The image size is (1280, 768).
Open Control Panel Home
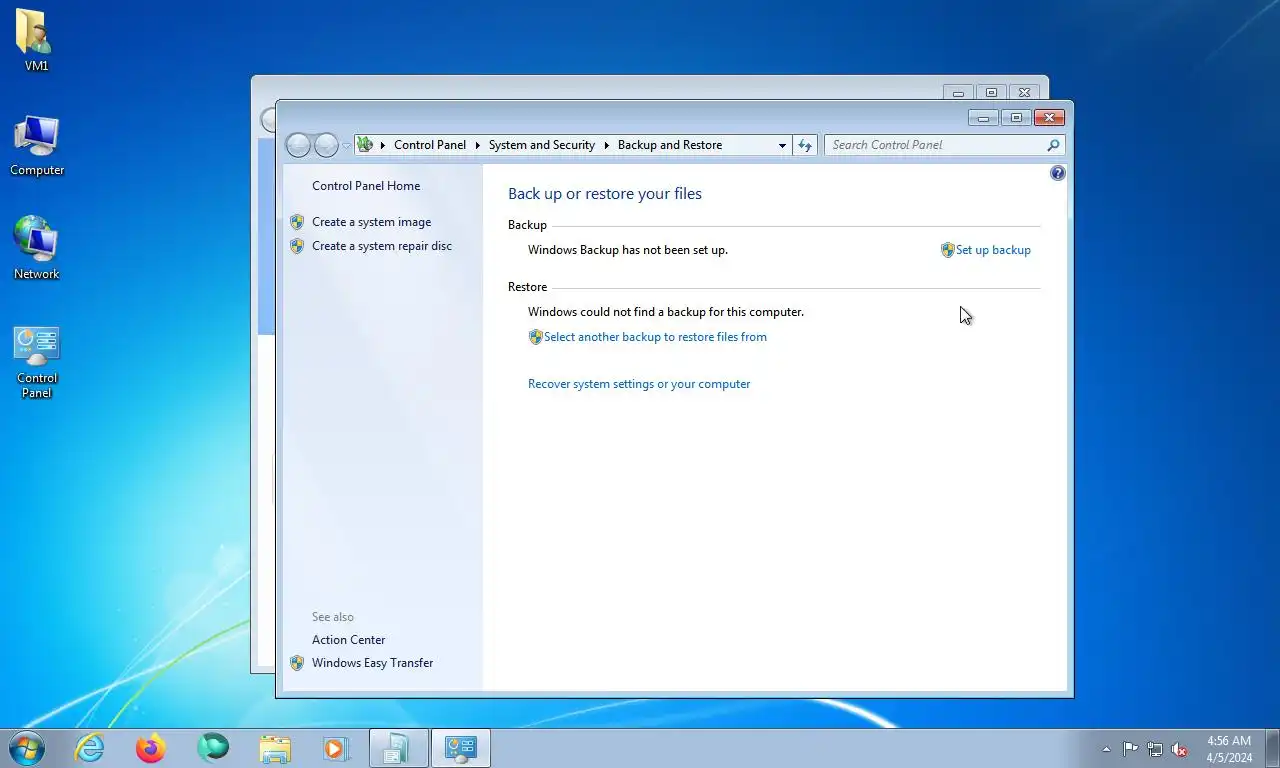366,186
